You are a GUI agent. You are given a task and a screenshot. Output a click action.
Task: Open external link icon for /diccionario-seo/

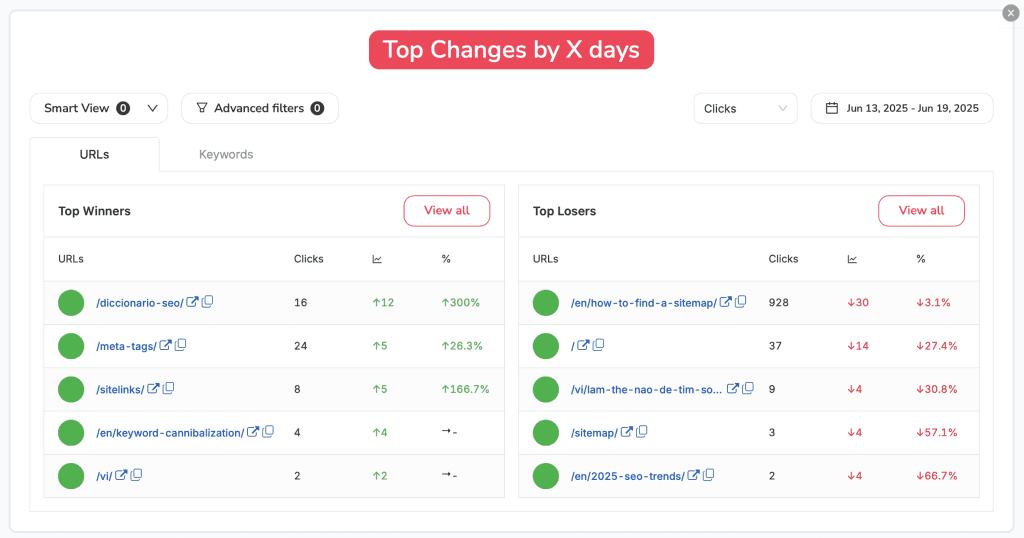pos(192,302)
